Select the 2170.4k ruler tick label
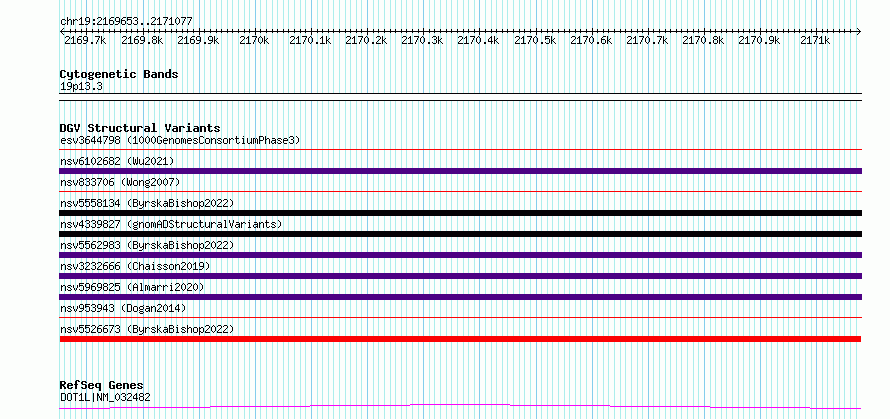This screenshot has width=890, height=419. (x=479, y=40)
